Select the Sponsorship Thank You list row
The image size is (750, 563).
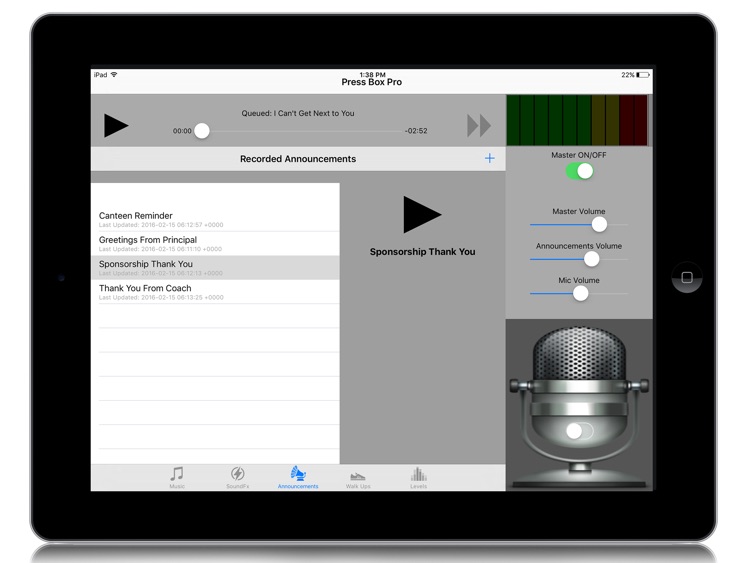click(x=215, y=268)
